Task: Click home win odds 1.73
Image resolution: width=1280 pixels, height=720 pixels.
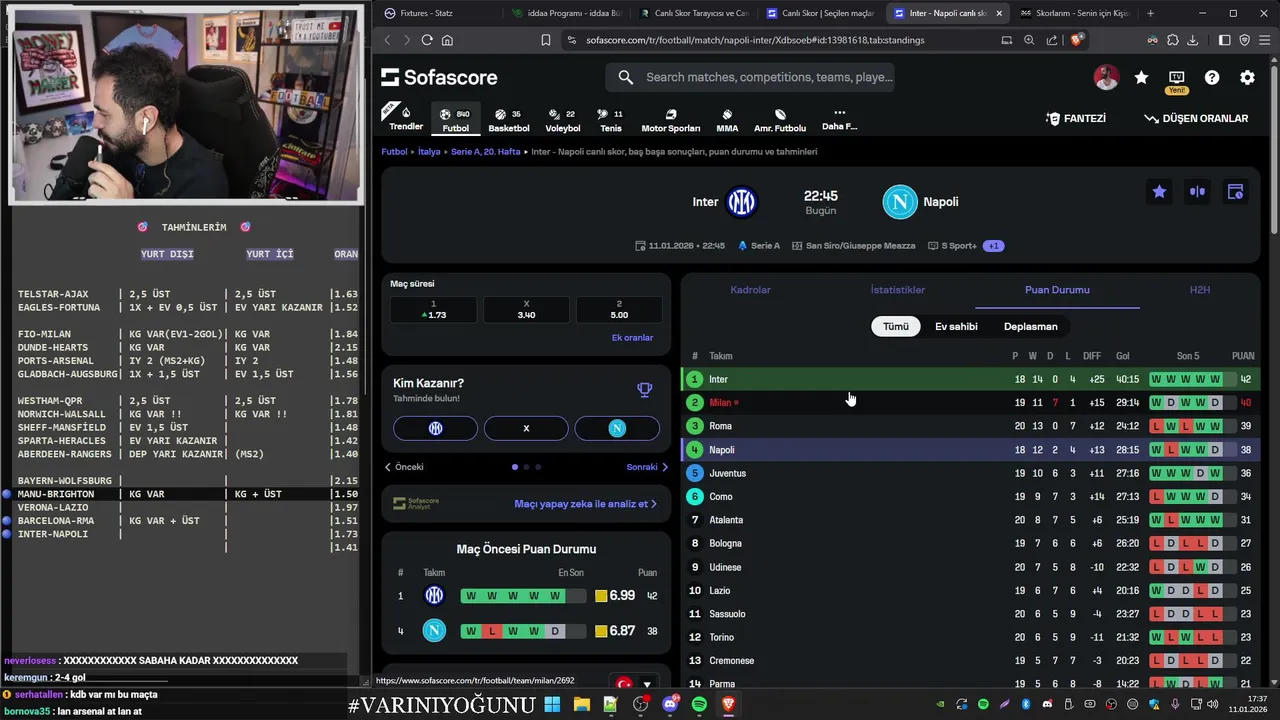Action: [x=433, y=309]
